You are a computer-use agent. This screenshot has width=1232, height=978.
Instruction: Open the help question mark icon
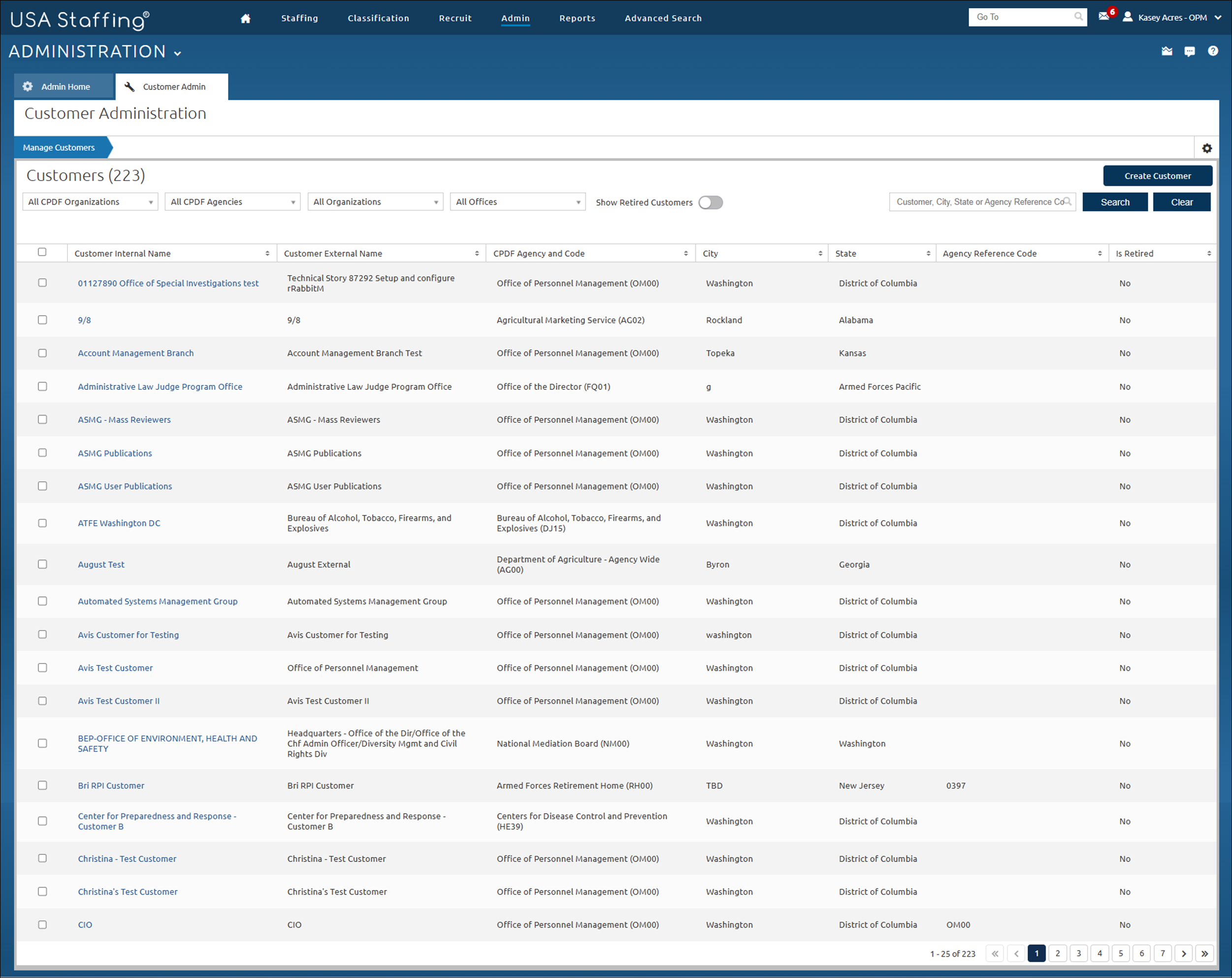pos(1213,51)
